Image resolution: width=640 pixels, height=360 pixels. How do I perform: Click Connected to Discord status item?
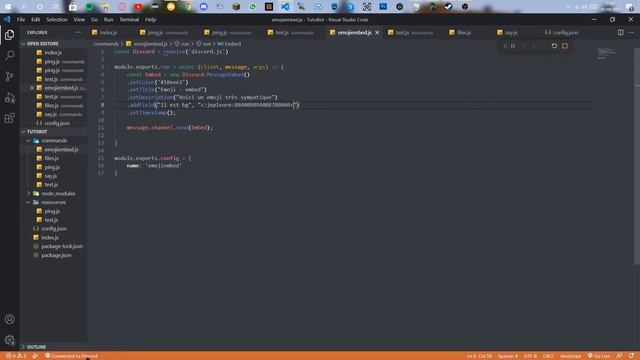(71, 356)
